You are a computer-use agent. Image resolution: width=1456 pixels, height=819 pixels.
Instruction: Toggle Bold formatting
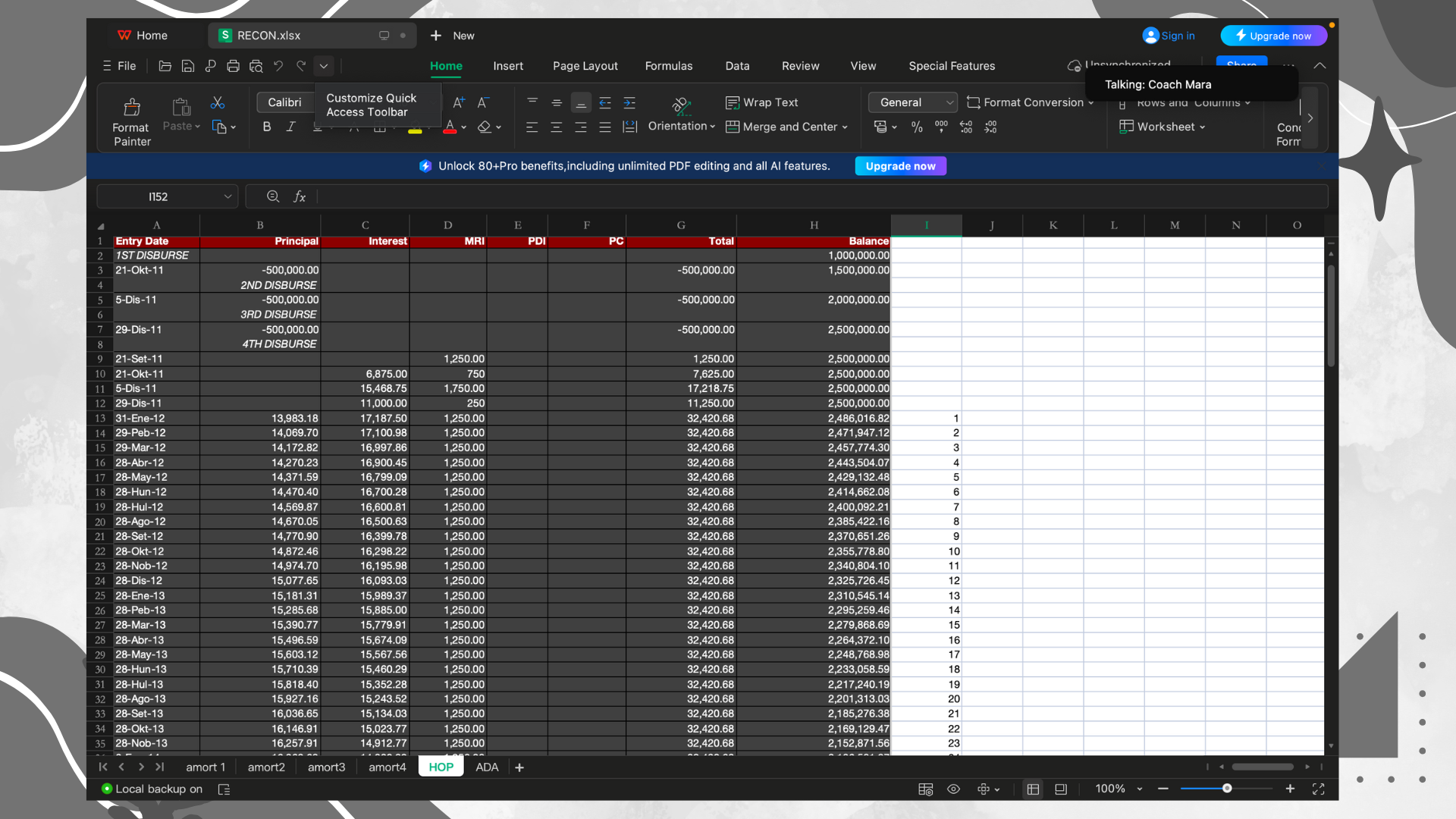pos(267,127)
